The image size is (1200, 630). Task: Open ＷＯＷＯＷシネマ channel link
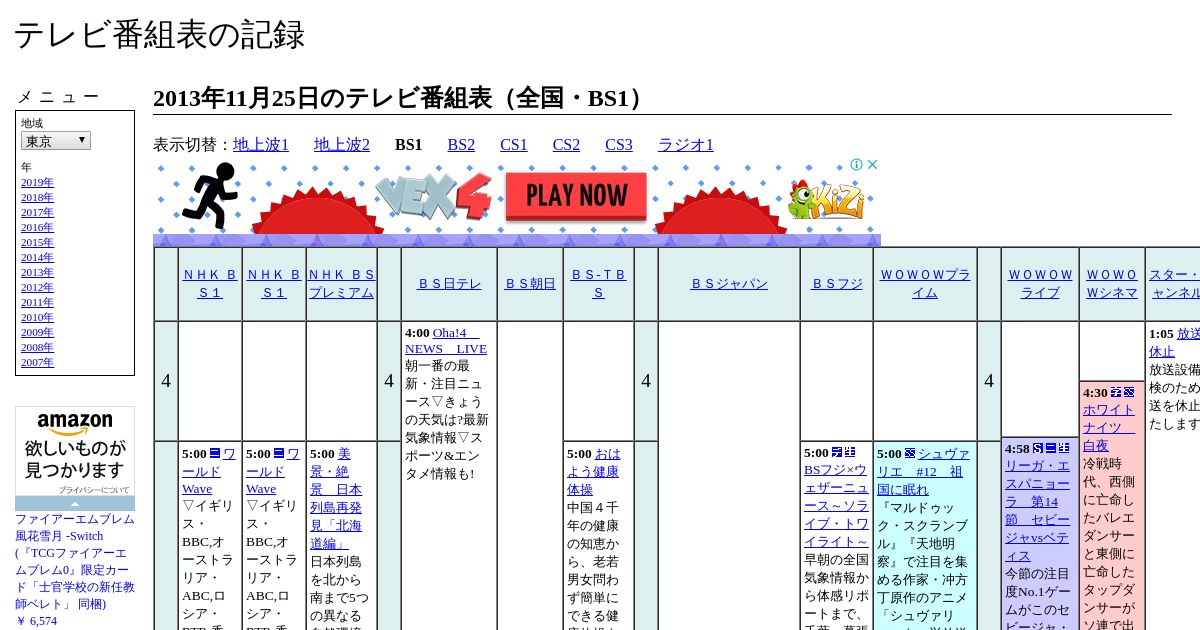click(x=1112, y=283)
